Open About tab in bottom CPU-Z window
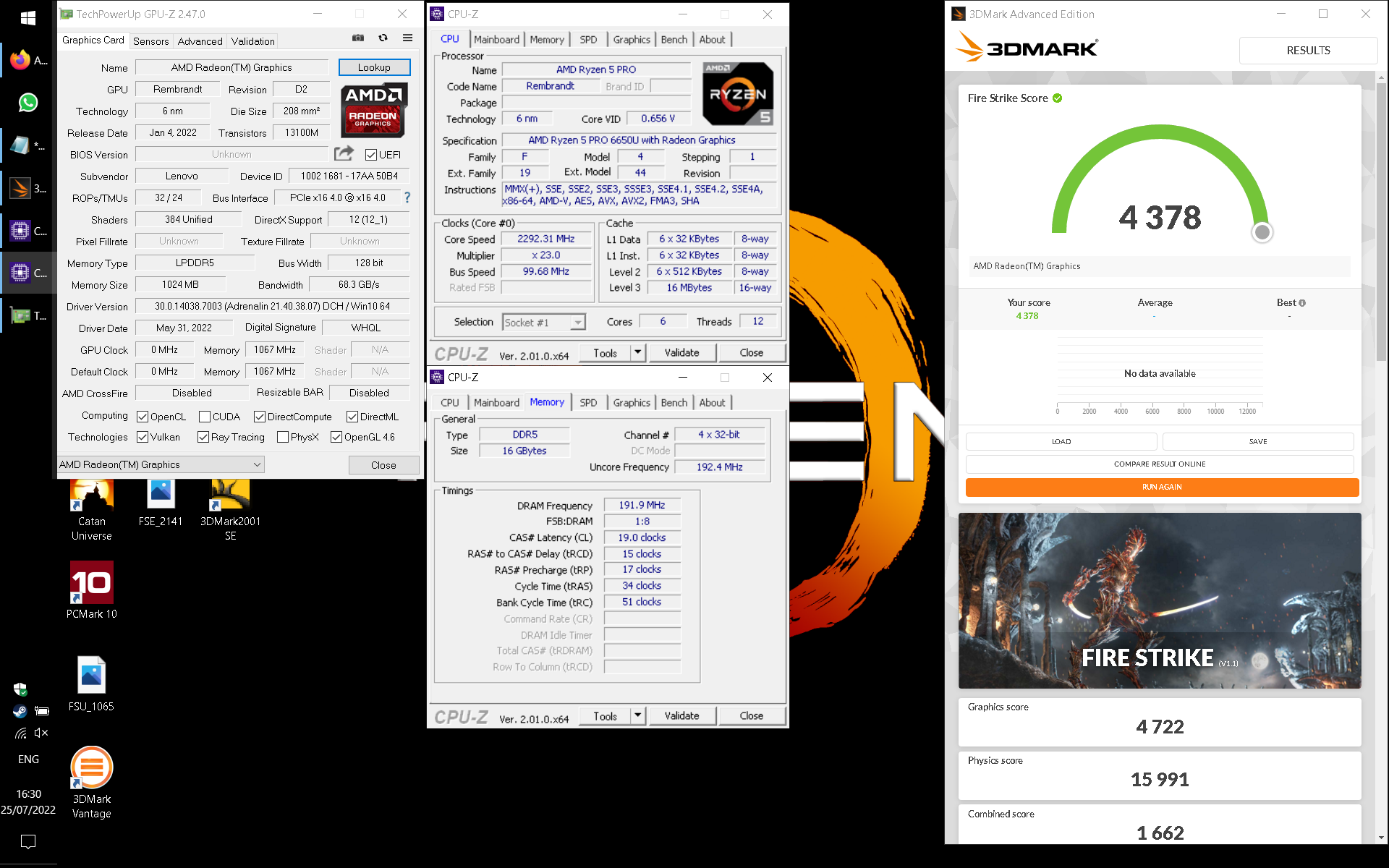 [x=712, y=403]
